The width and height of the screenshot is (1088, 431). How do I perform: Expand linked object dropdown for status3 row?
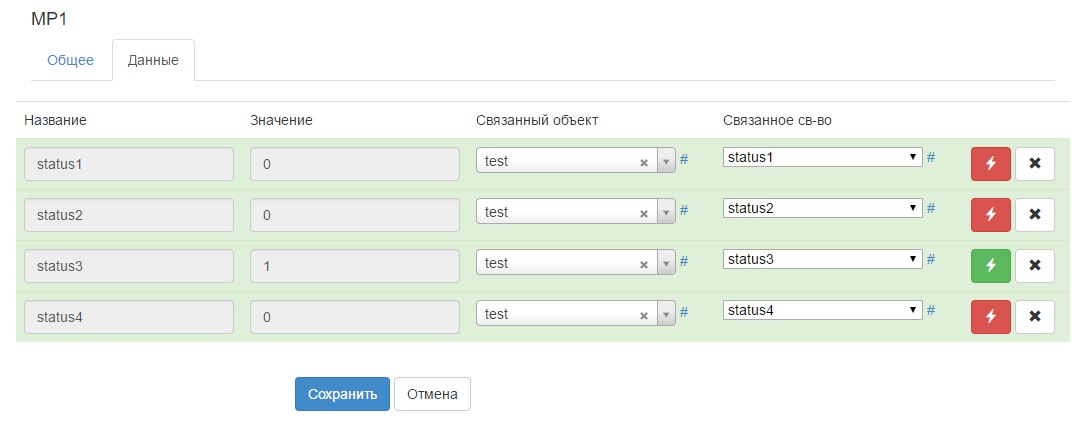coord(666,264)
